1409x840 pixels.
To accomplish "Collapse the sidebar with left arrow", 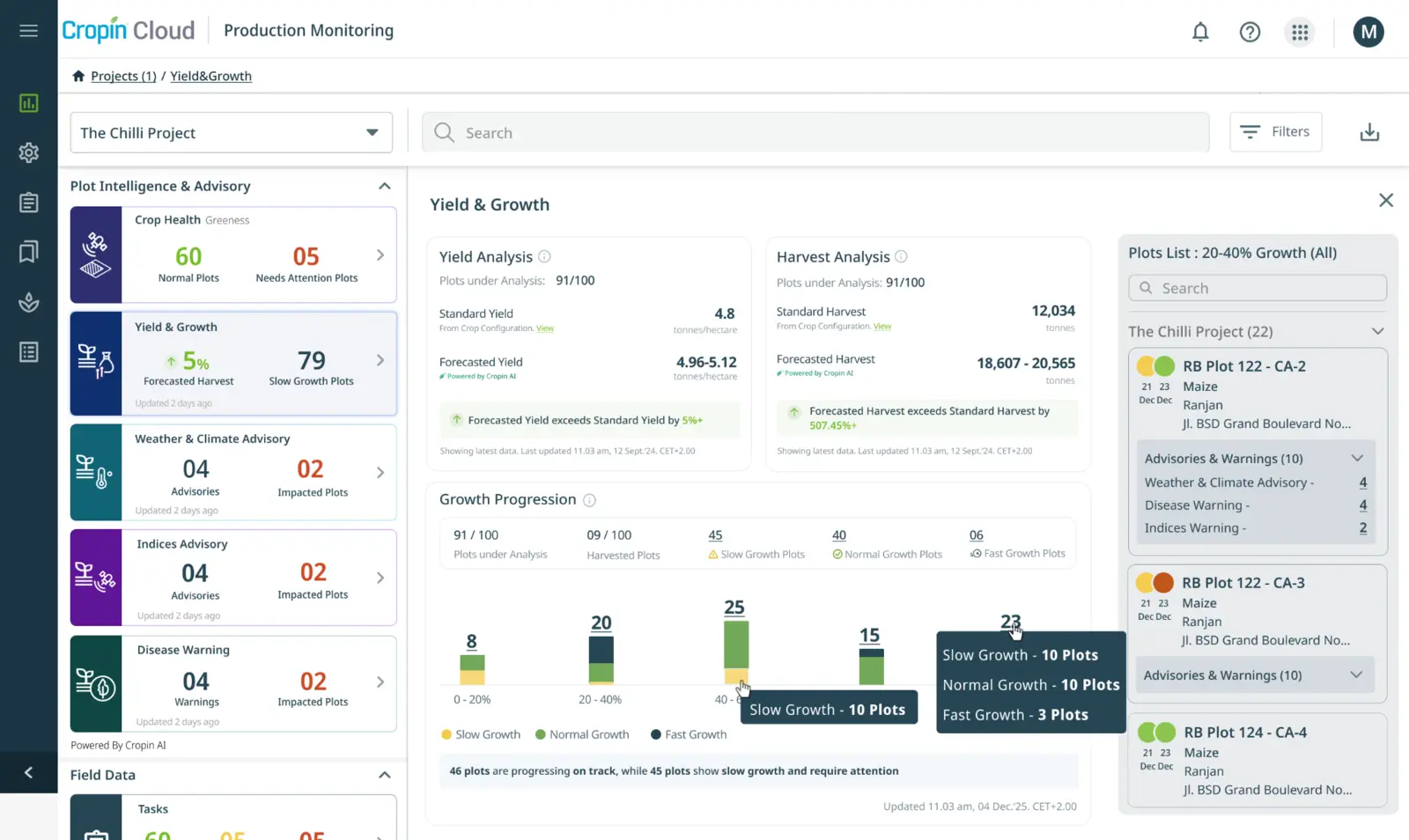I will click(x=28, y=773).
